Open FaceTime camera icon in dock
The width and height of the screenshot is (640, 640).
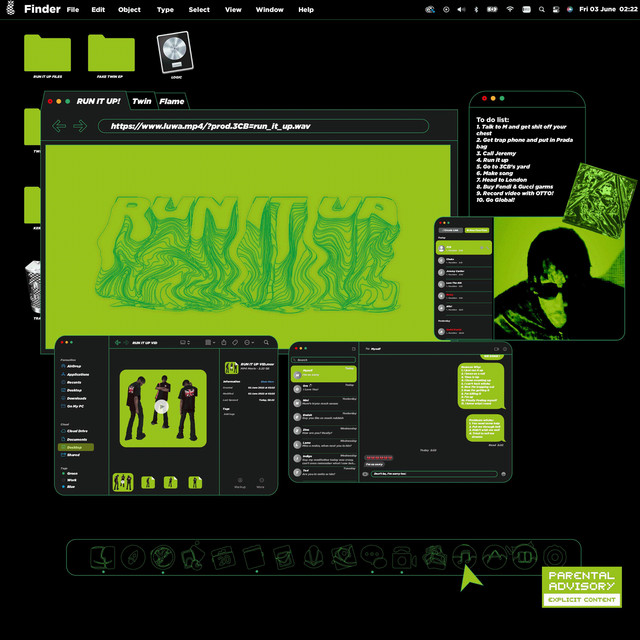coord(403,557)
